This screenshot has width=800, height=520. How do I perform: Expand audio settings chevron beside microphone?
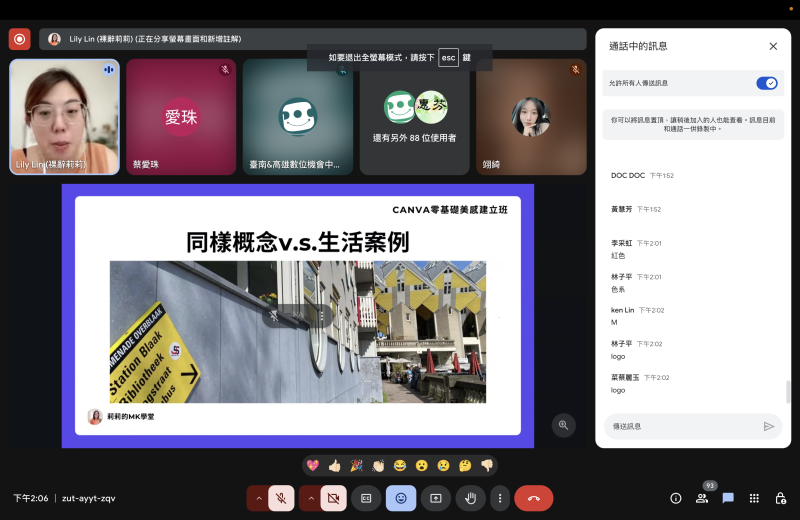pos(258,499)
